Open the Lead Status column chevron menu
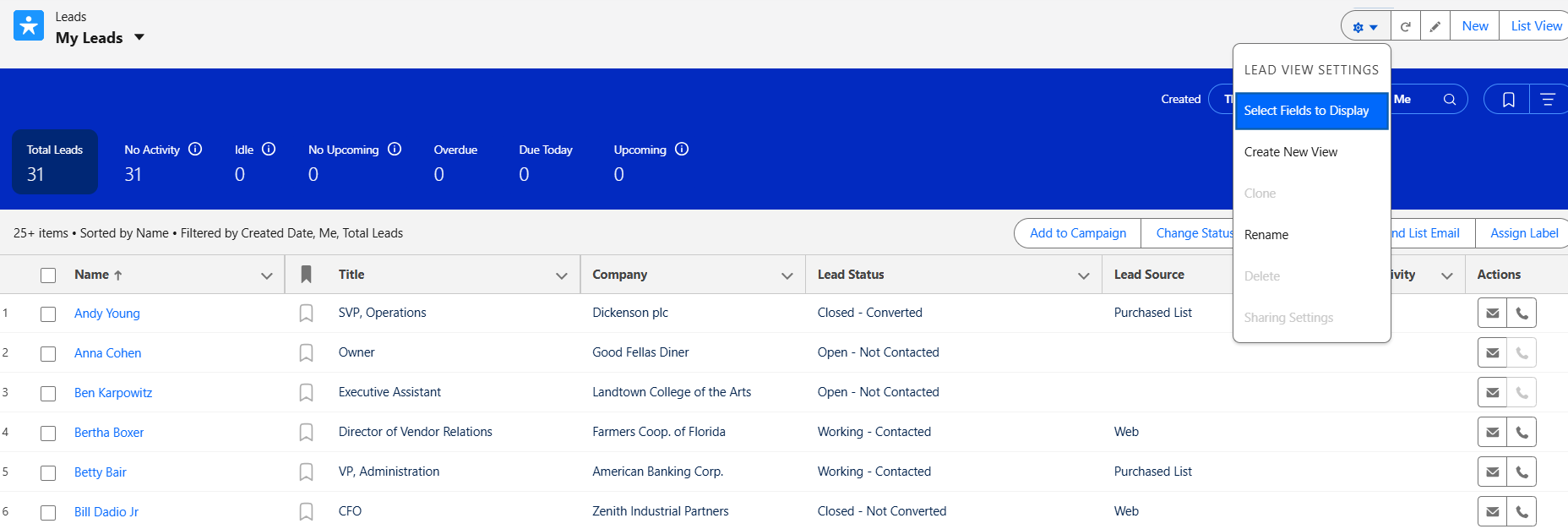 (1084, 275)
